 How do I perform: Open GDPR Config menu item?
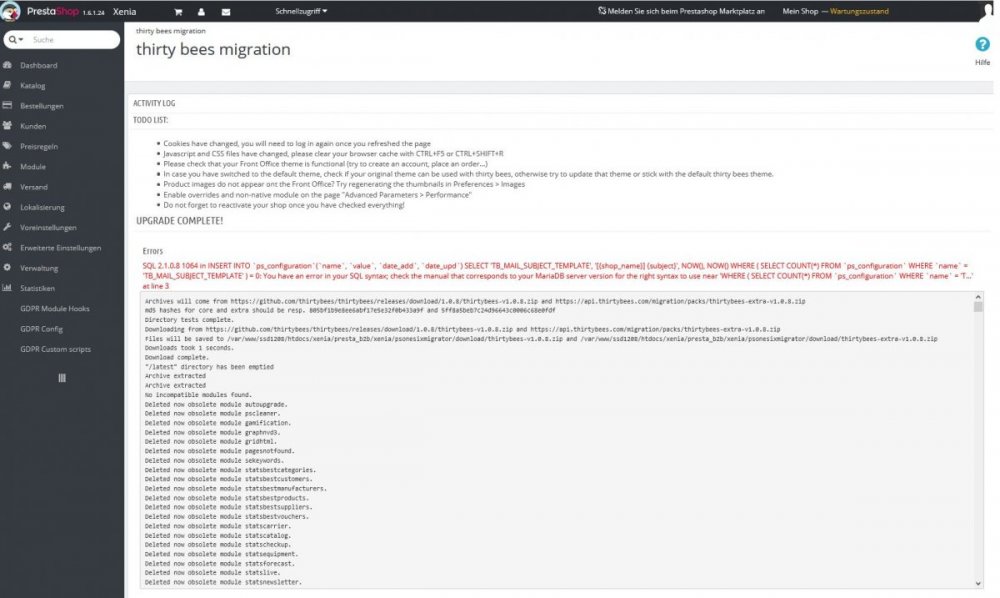(x=42, y=328)
